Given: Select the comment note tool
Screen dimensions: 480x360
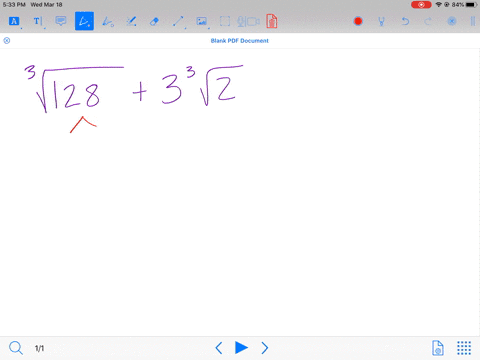Looking at the screenshot, I should point(61,21).
